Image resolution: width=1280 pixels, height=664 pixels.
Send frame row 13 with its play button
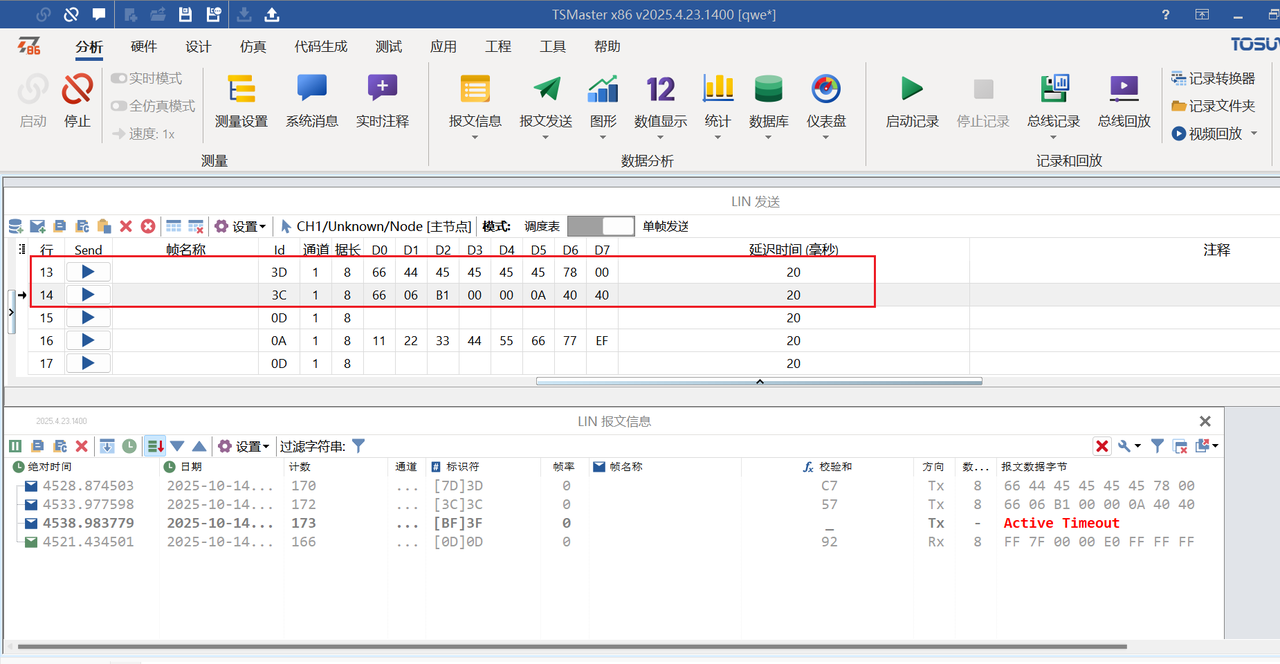pyautogui.click(x=87, y=271)
